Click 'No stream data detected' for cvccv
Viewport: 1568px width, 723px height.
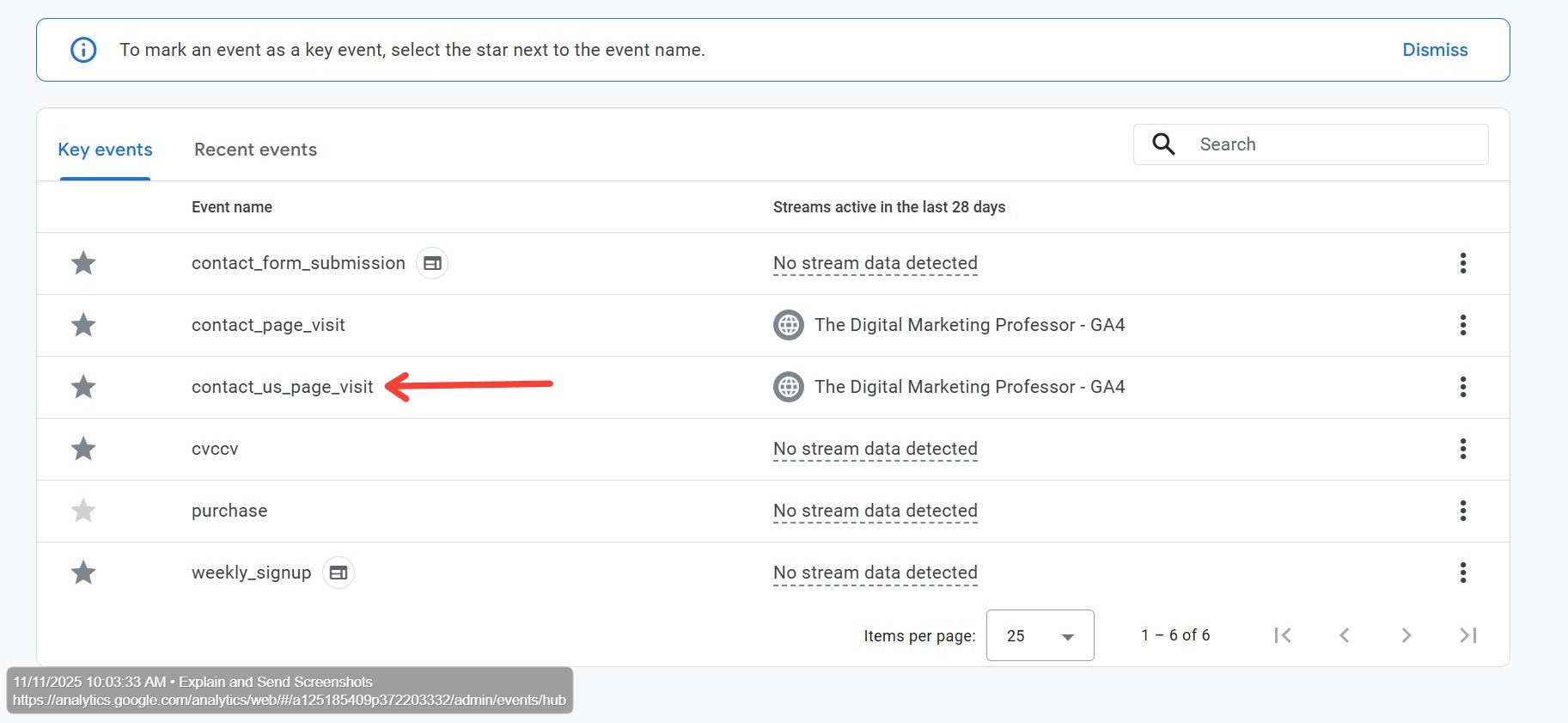[875, 449]
